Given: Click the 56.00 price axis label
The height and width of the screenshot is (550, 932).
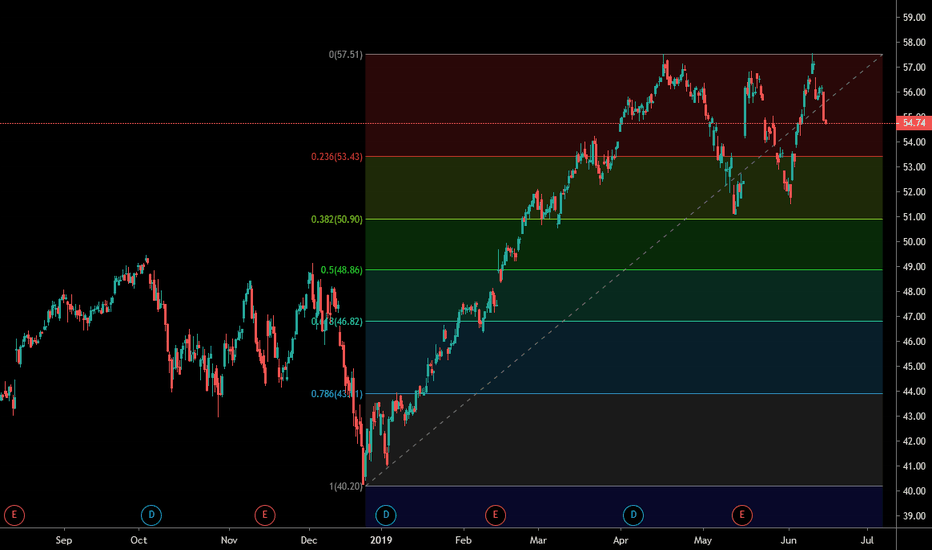Looking at the screenshot, I should [x=914, y=93].
